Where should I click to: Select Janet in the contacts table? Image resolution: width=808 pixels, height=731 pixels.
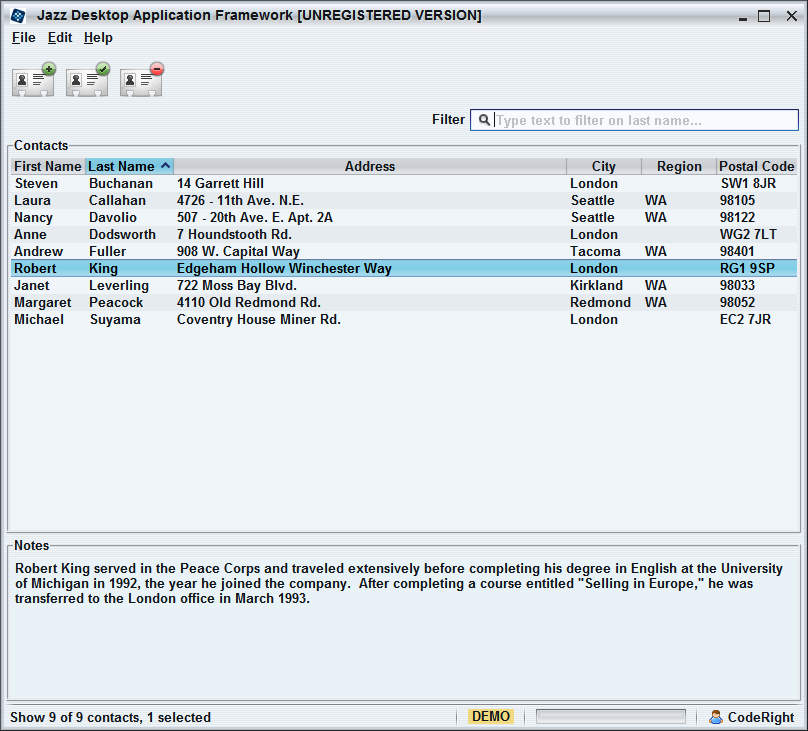[31, 285]
